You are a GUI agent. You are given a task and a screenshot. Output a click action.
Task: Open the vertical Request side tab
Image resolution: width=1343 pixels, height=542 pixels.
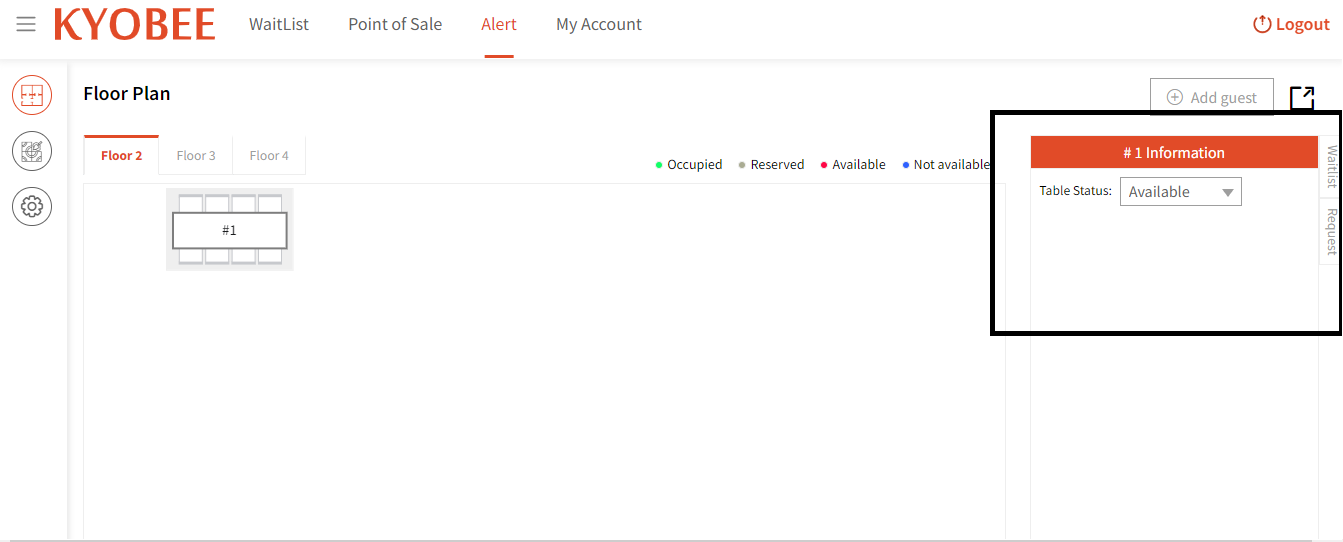click(x=1331, y=231)
